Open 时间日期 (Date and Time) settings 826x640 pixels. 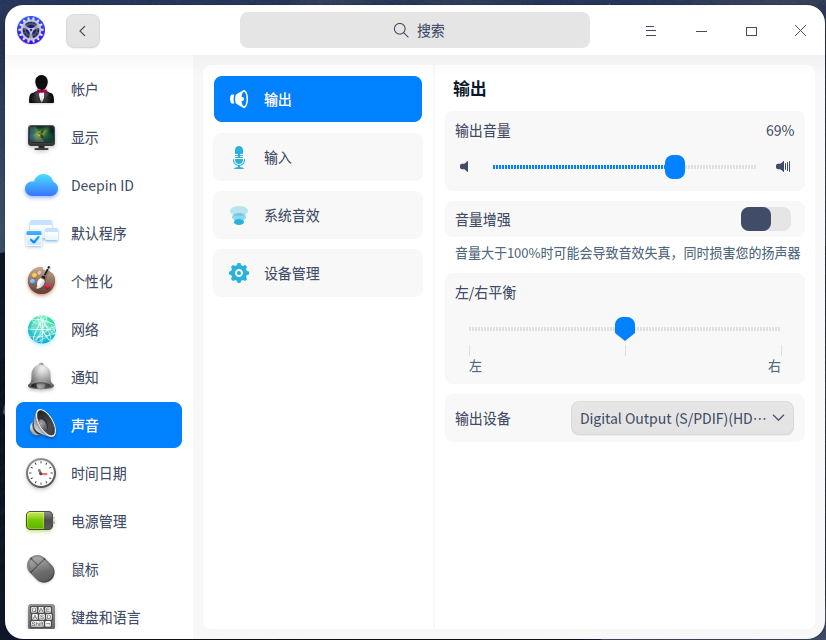41,473
